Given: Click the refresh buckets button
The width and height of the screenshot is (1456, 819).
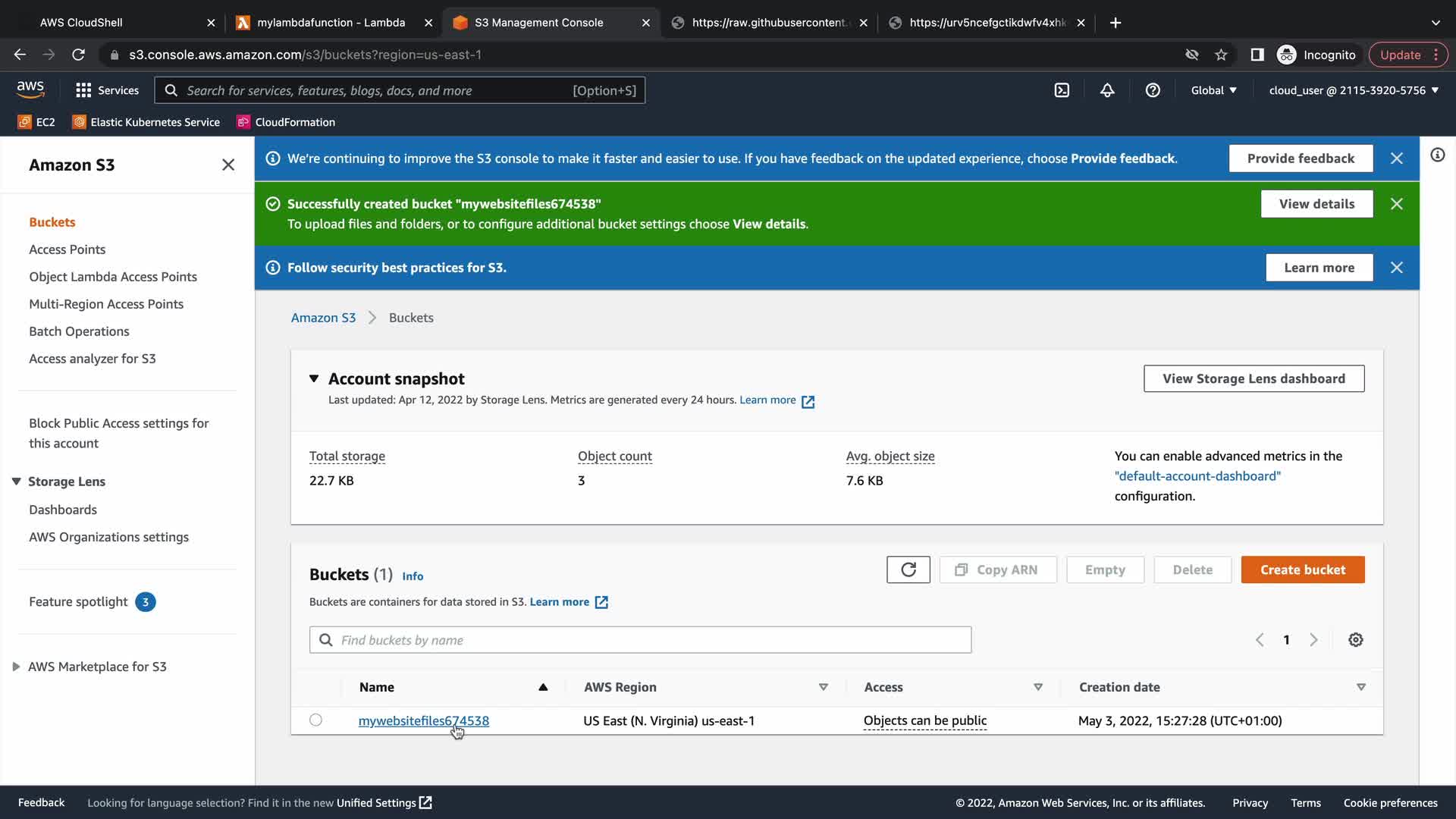Looking at the screenshot, I should [908, 570].
